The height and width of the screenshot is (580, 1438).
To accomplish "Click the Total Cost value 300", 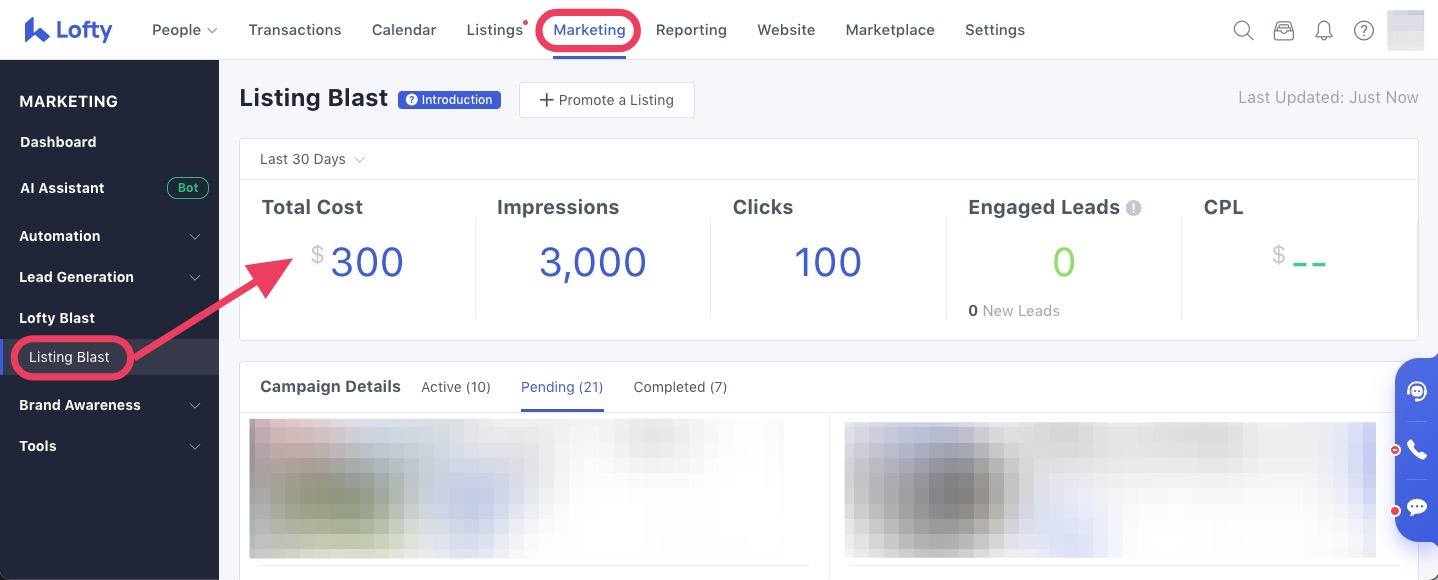I will tap(367, 262).
